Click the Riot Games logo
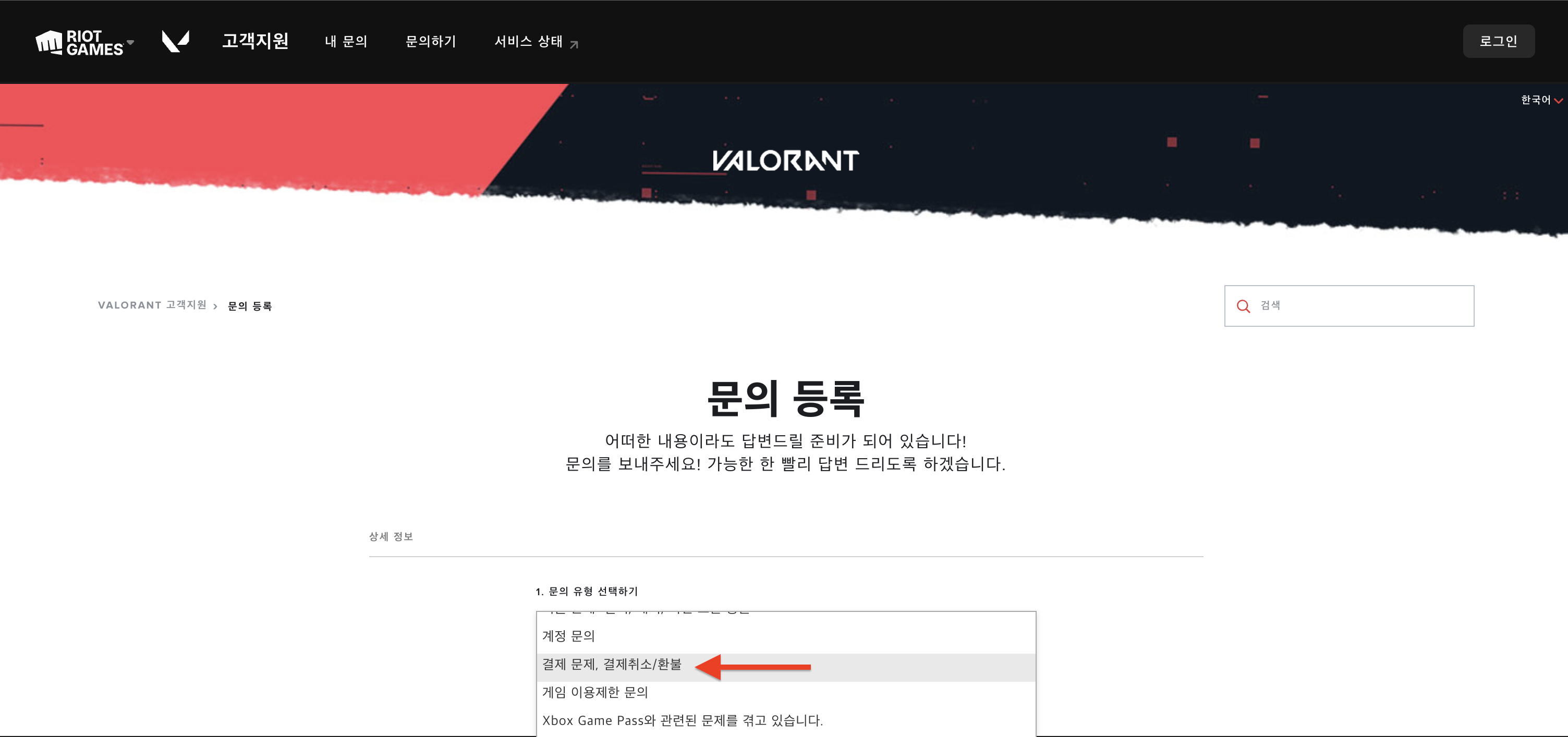 coord(80,42)
